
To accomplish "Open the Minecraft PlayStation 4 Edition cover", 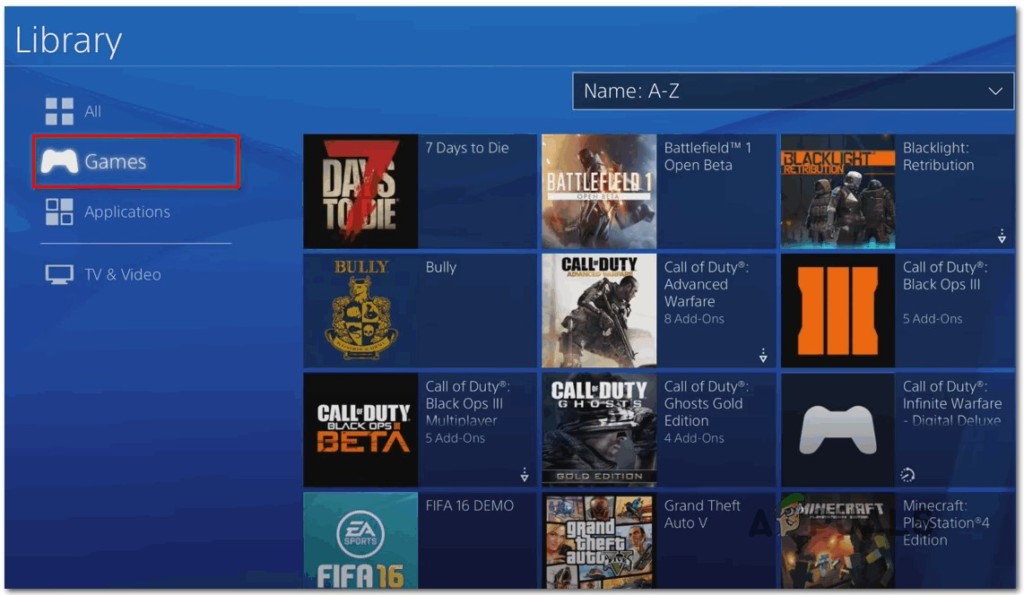I will click(838, 541).
